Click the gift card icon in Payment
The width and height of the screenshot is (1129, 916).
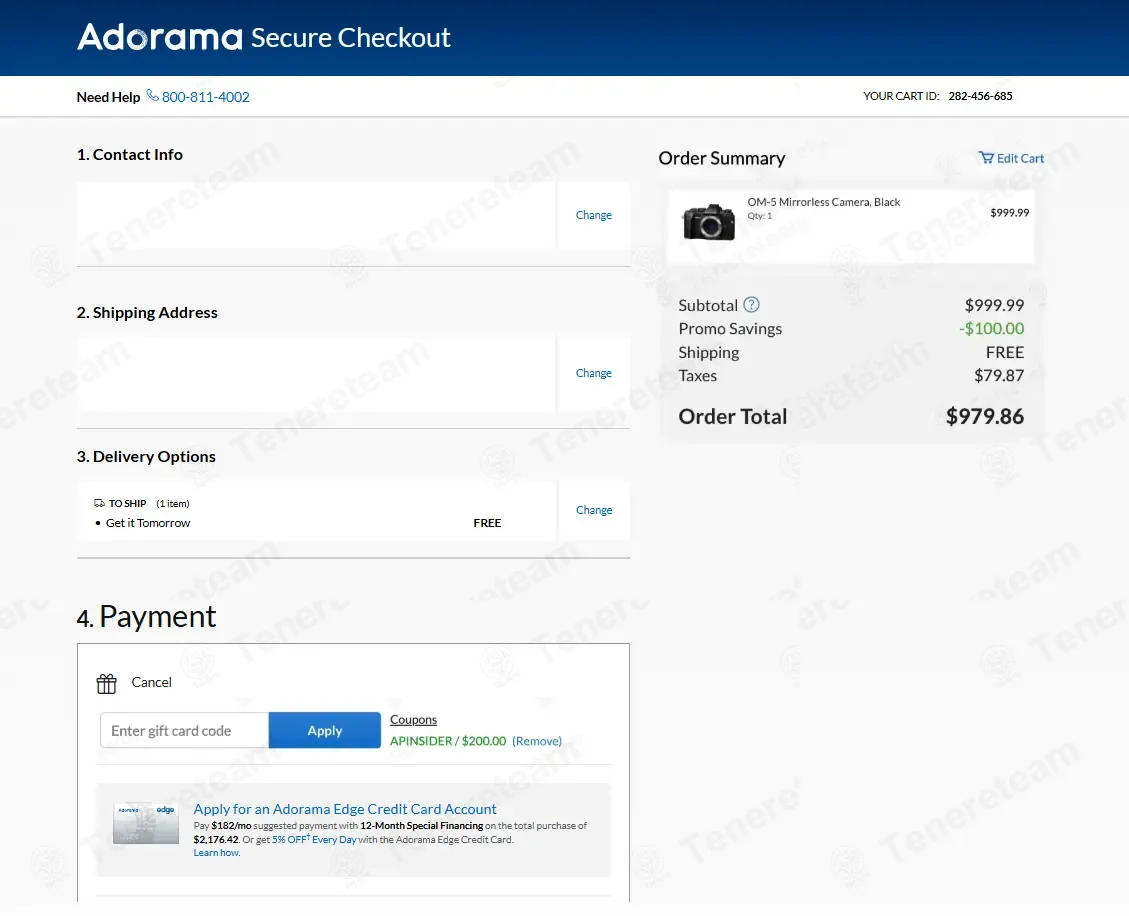click(107, 683)
